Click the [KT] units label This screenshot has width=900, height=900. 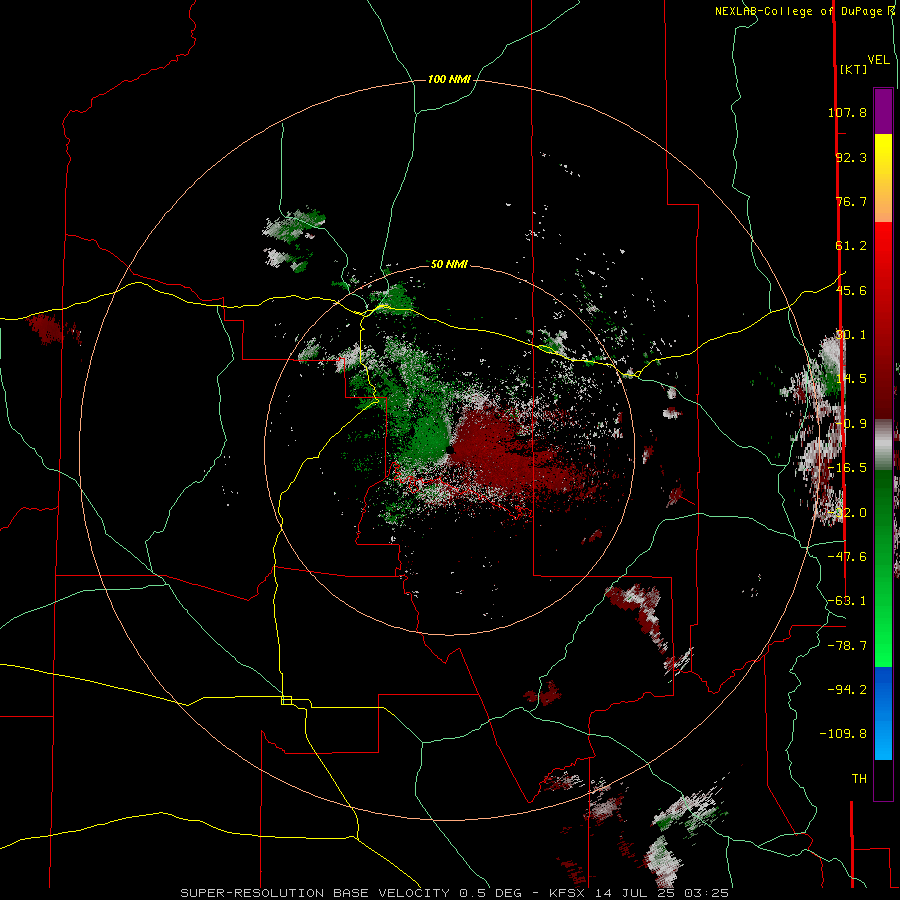coord(854,69)
